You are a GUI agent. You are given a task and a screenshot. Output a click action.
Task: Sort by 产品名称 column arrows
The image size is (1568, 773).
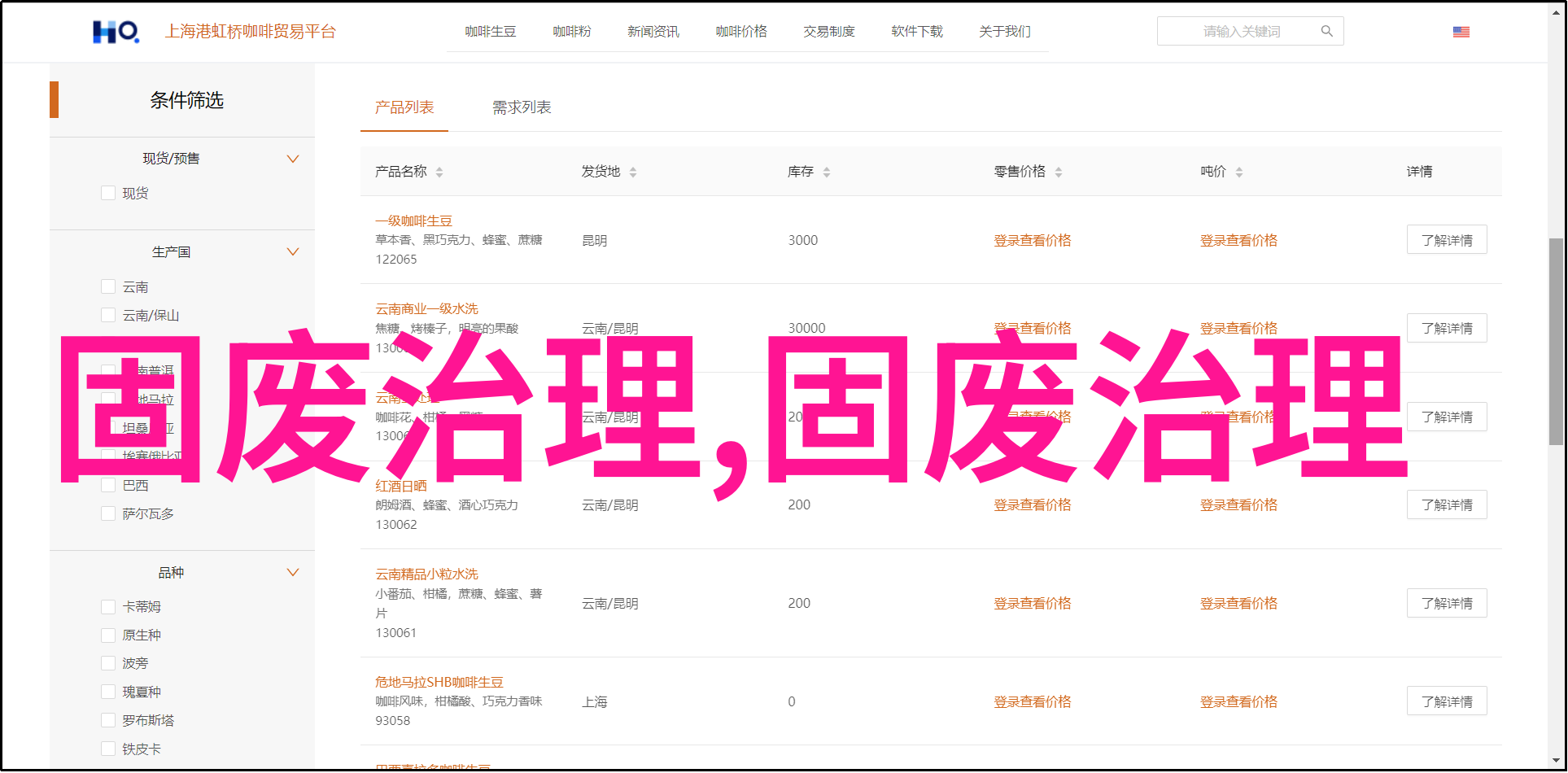[439, 172]
